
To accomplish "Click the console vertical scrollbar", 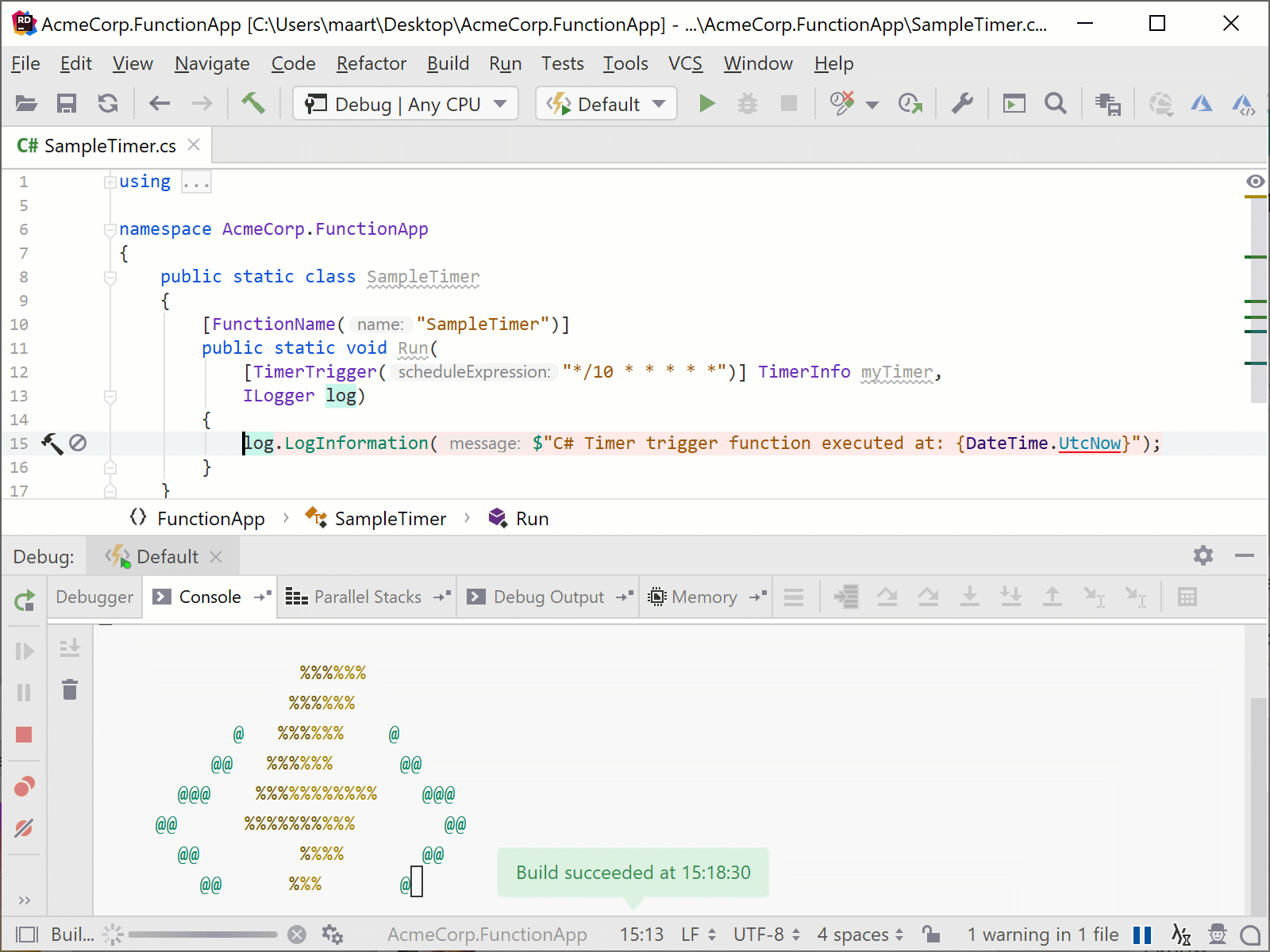I will 1257,805.
